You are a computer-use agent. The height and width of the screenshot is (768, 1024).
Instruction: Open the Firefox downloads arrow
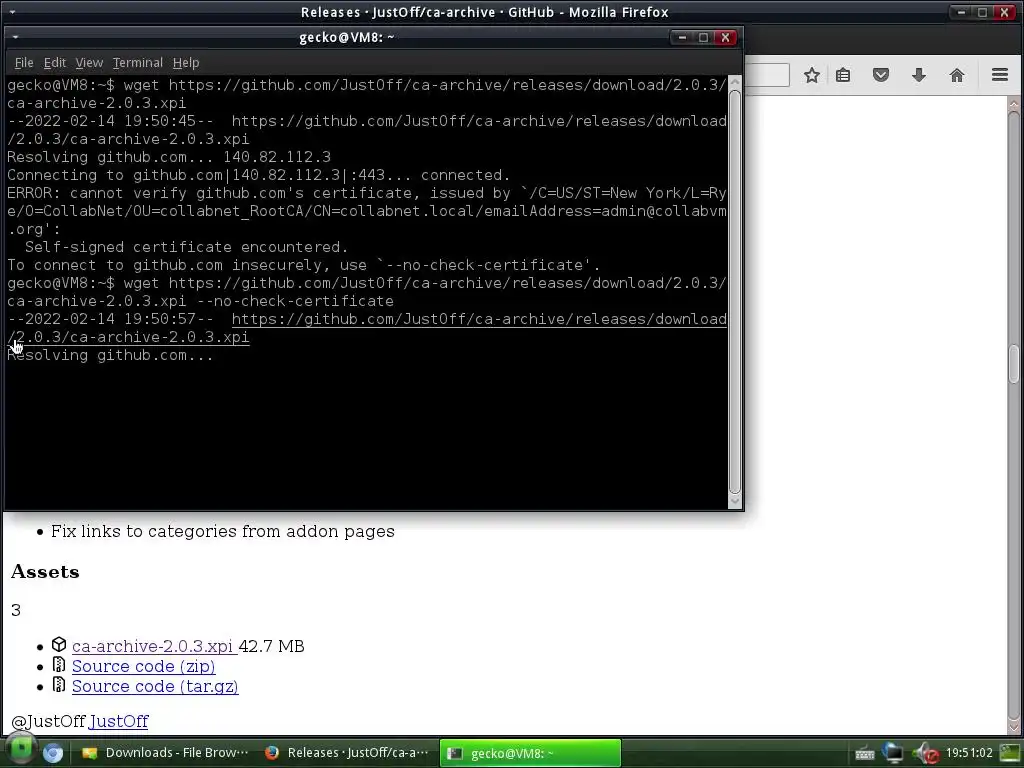click(x=919, y=75)
